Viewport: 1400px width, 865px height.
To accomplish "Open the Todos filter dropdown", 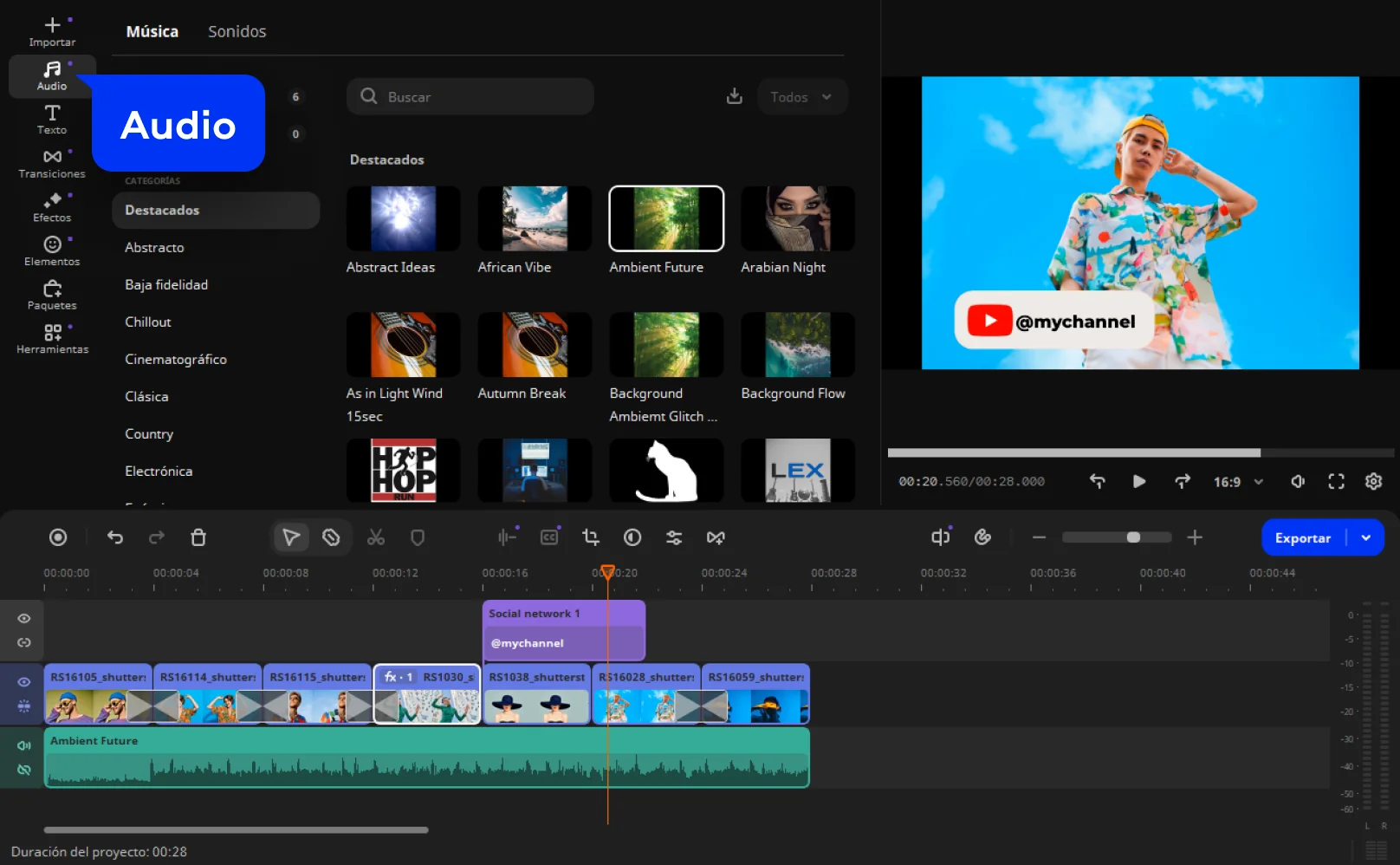I will (x=801, y=97).
